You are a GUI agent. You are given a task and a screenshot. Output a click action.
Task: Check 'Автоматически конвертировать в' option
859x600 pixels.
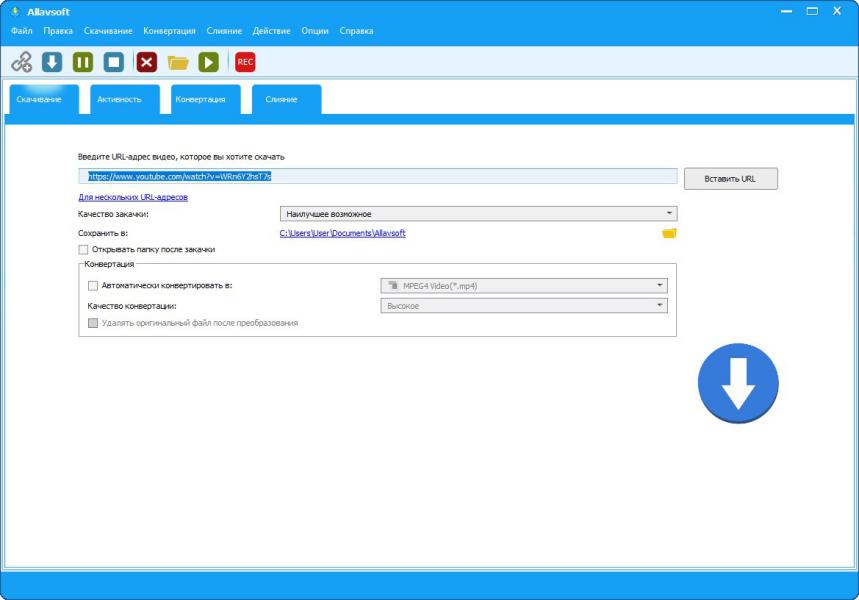click(x=93, y=286)
